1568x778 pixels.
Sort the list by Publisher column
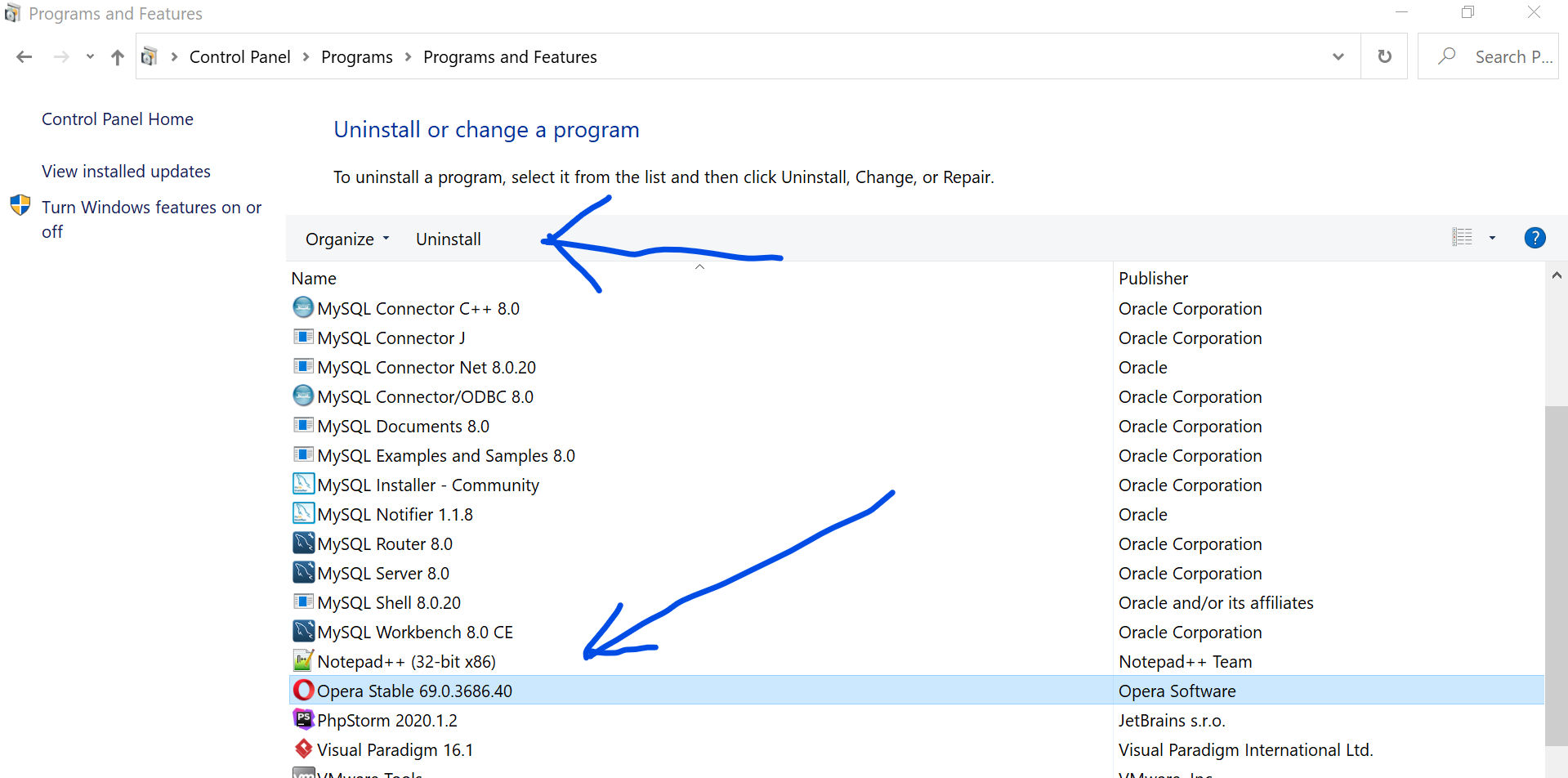(x=1153, y=279)
